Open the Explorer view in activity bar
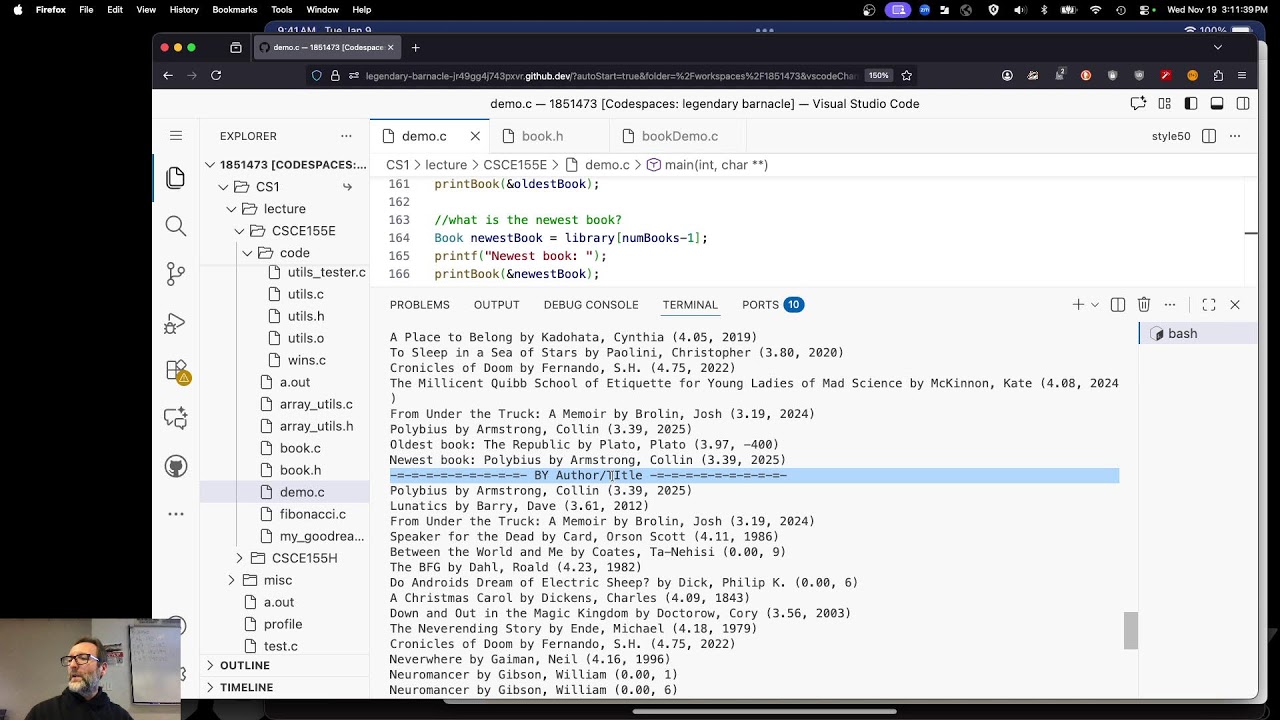Screen dimensions: 1280x720 (x=176, y=178)
